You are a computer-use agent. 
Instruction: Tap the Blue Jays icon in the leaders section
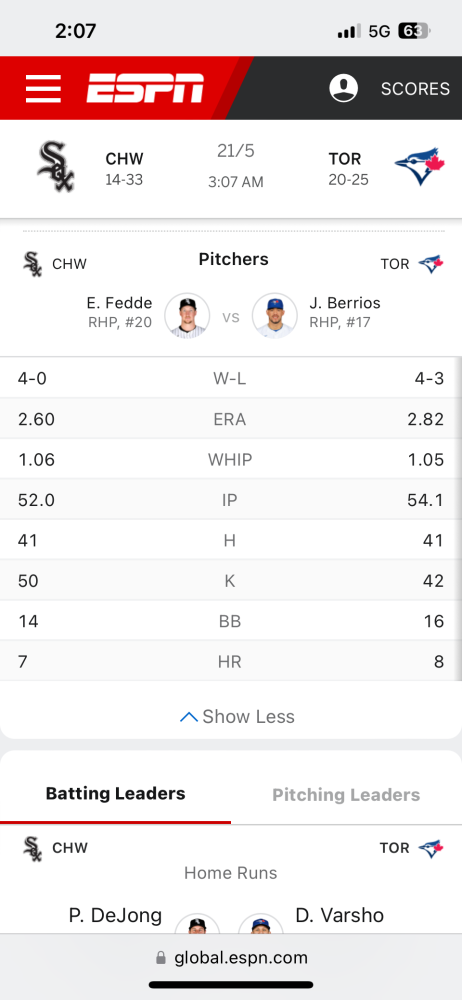431,848
